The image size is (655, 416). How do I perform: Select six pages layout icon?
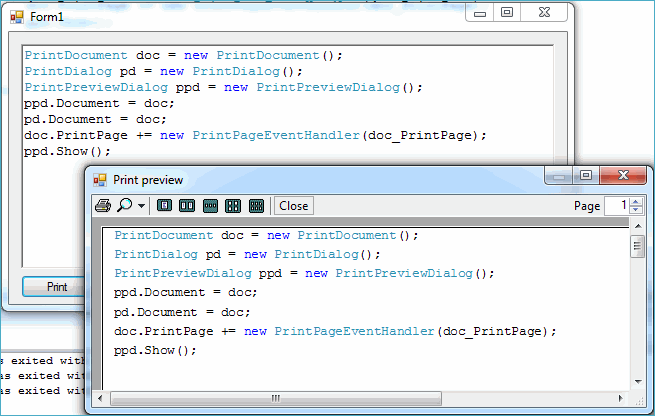click(256, 205)
